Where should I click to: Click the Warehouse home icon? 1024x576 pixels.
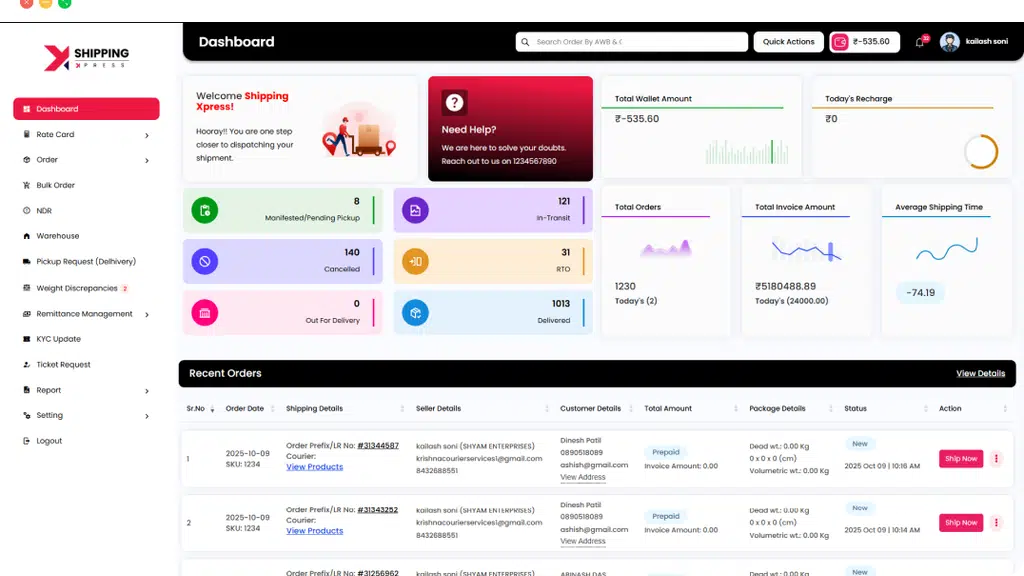[26, 236]
